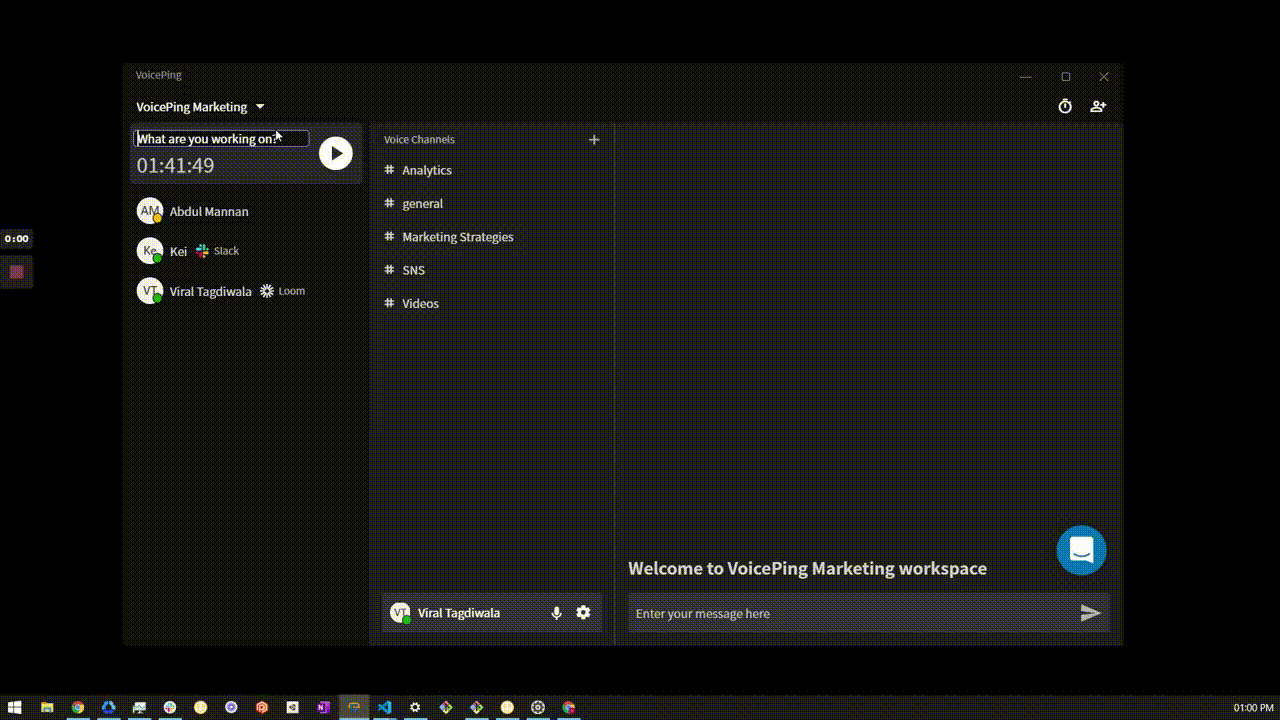Click Abdul Mannan's AM avatar
The image size is (1280, 720).
pos(149,211)
